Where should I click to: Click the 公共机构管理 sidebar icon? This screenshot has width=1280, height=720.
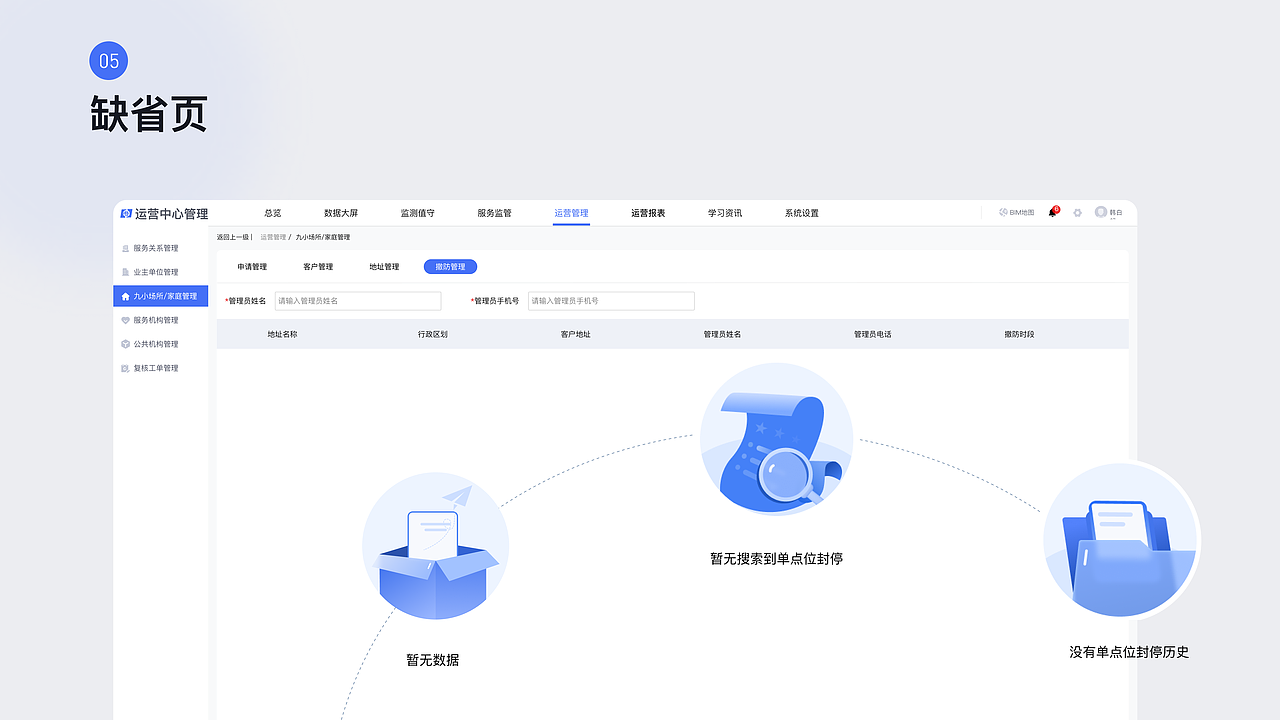coord(125,344)
